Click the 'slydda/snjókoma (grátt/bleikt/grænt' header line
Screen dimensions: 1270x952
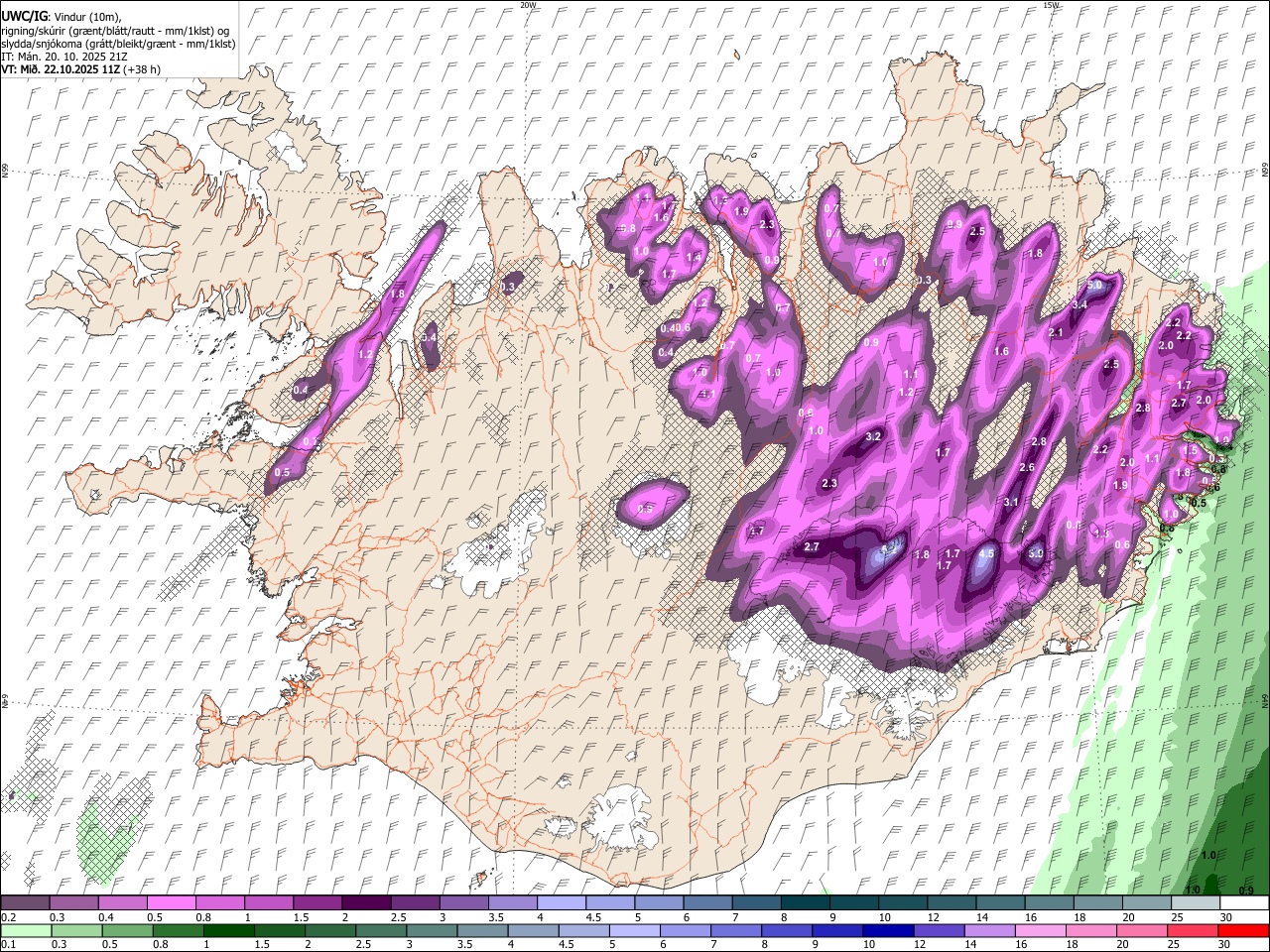click(118, 44)
